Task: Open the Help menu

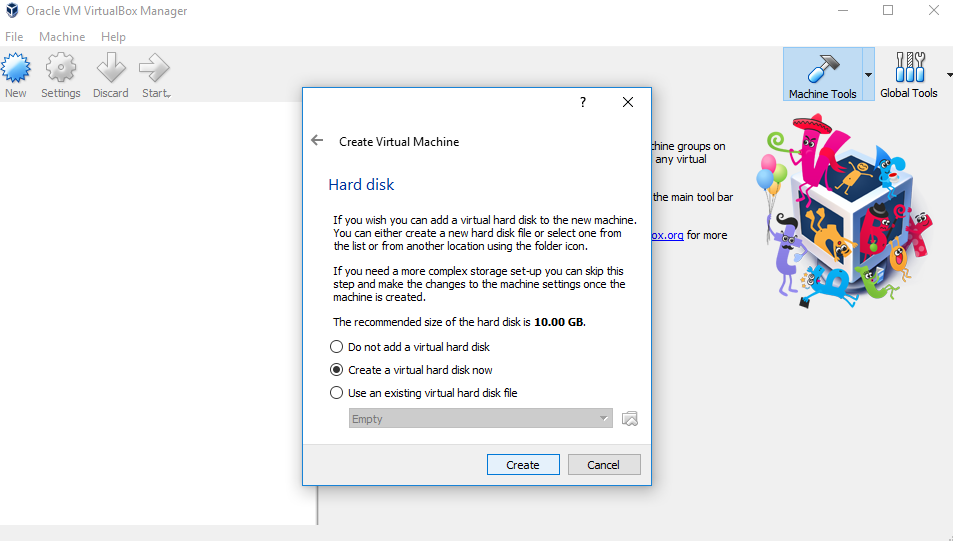Action: pos(113,36)
